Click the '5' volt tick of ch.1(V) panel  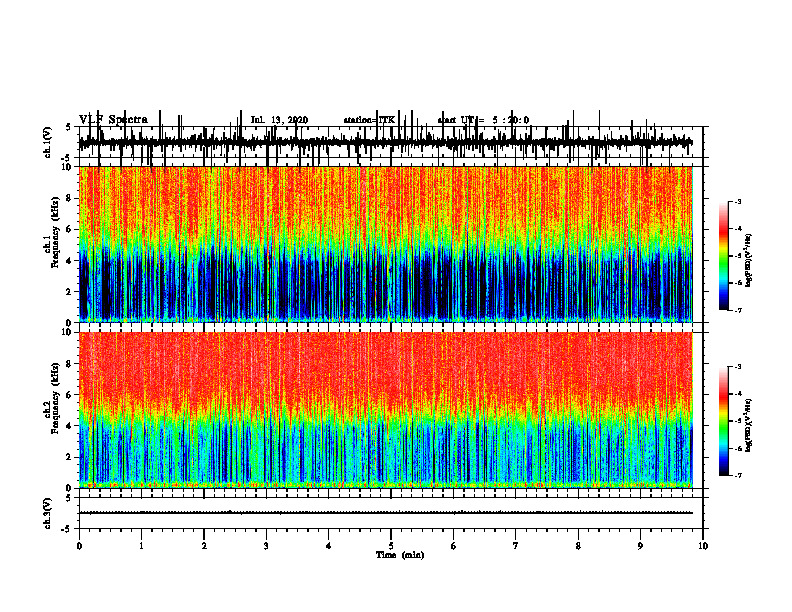click(x=69, y=128)
